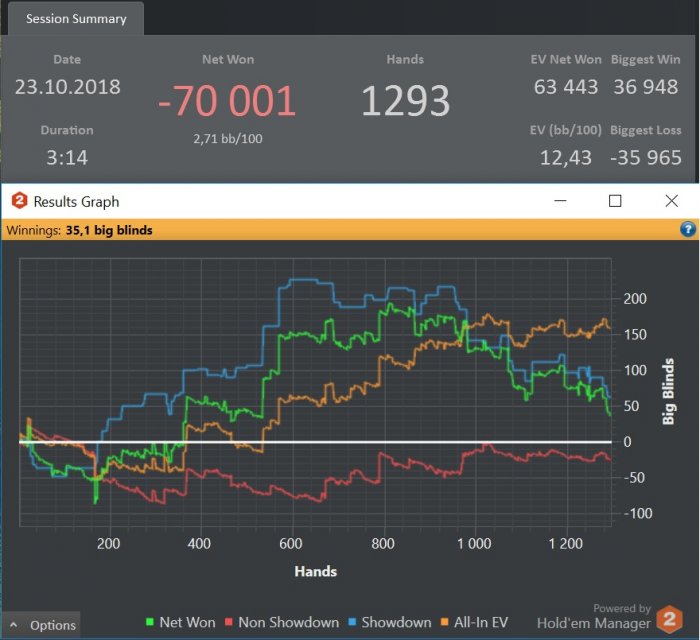This screenshot has height=640, width=700.
Task: Click the Hands count 1293
Action: [x=405, y=101]
